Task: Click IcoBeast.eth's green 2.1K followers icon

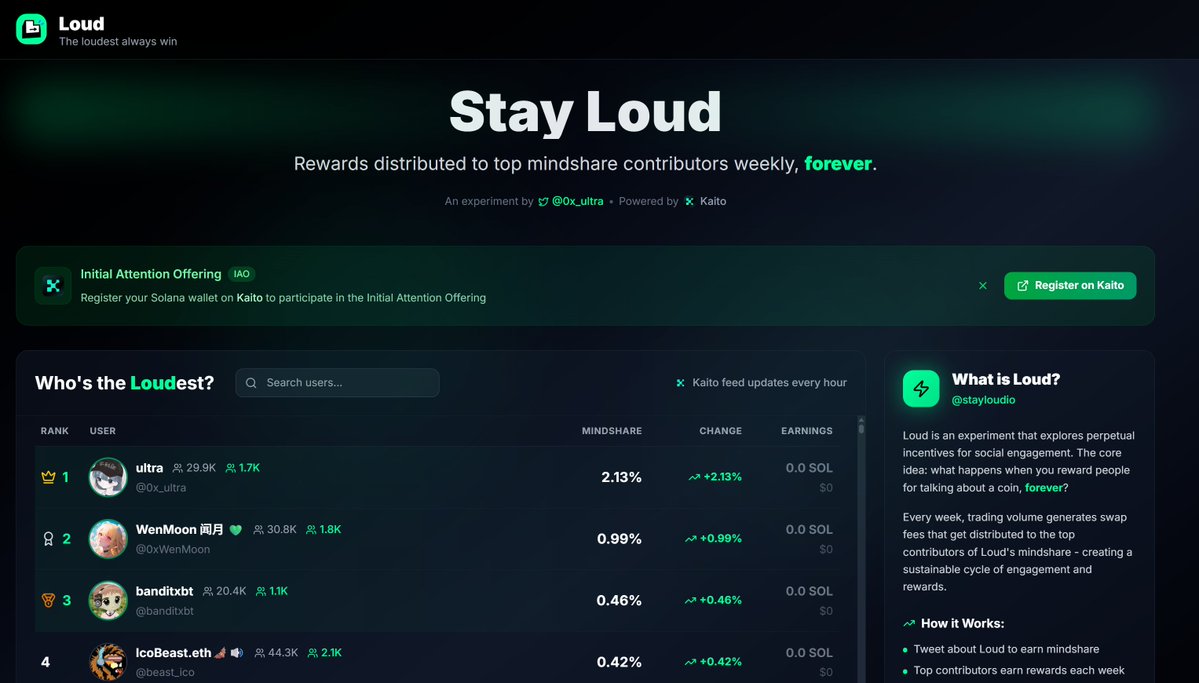Action: click(x=313, y=652)
